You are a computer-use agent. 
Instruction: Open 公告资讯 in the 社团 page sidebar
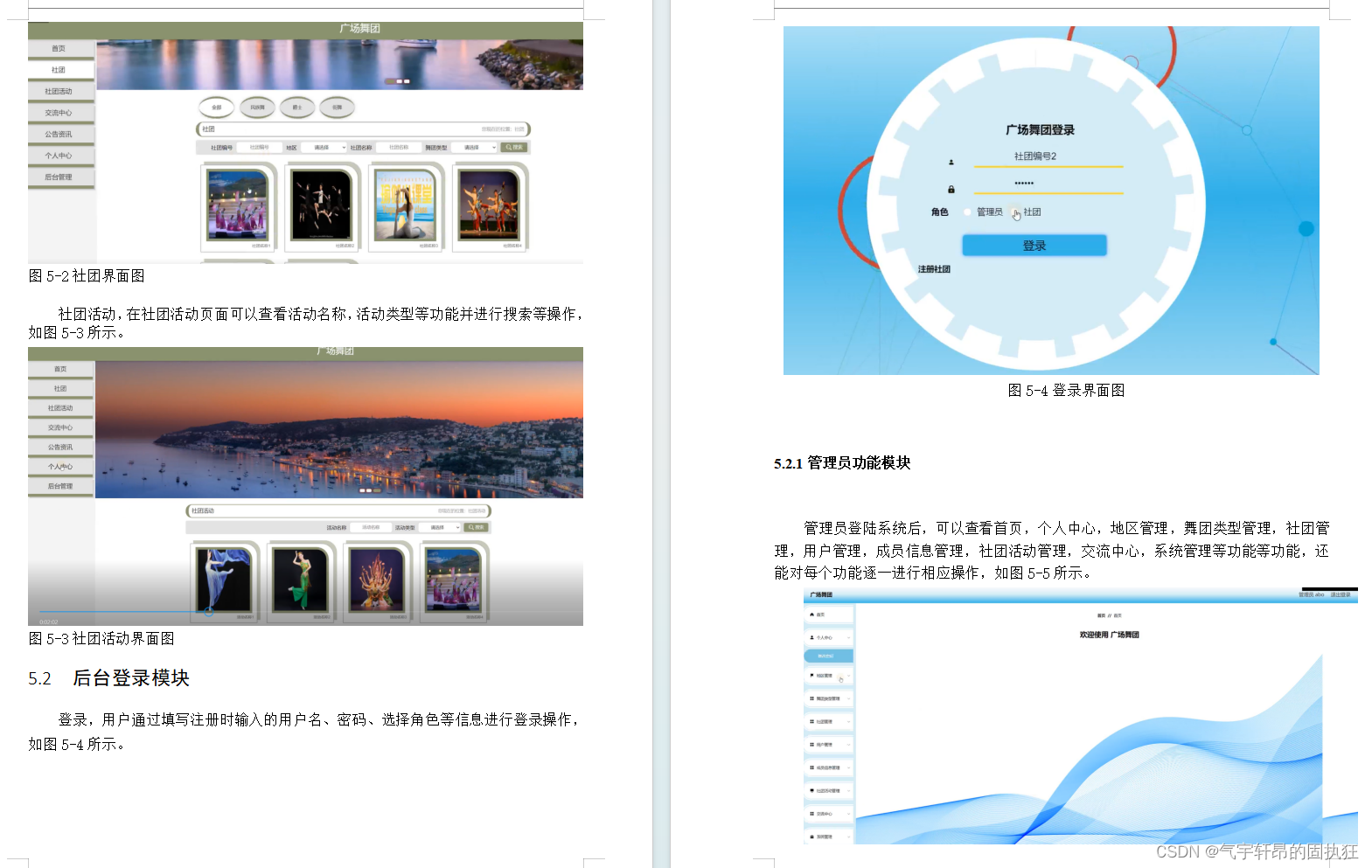pos(59,134)
